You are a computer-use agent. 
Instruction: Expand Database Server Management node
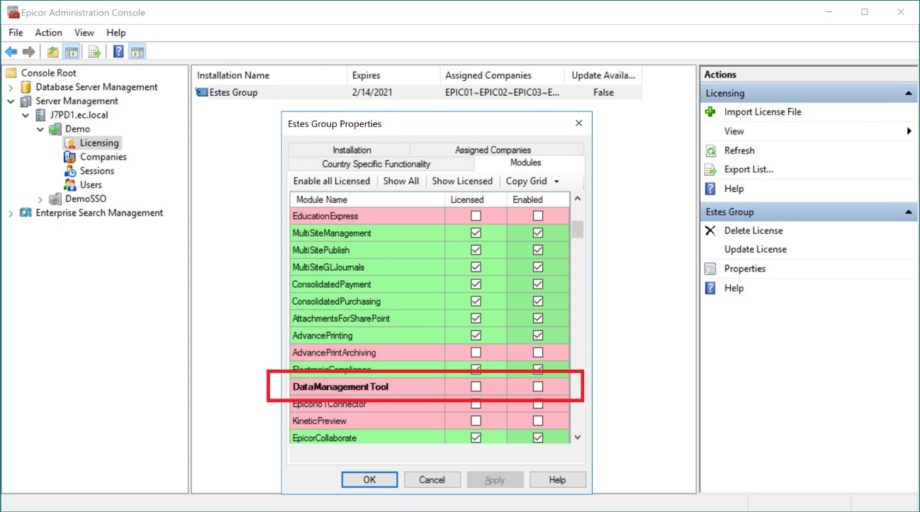[11, 87]
